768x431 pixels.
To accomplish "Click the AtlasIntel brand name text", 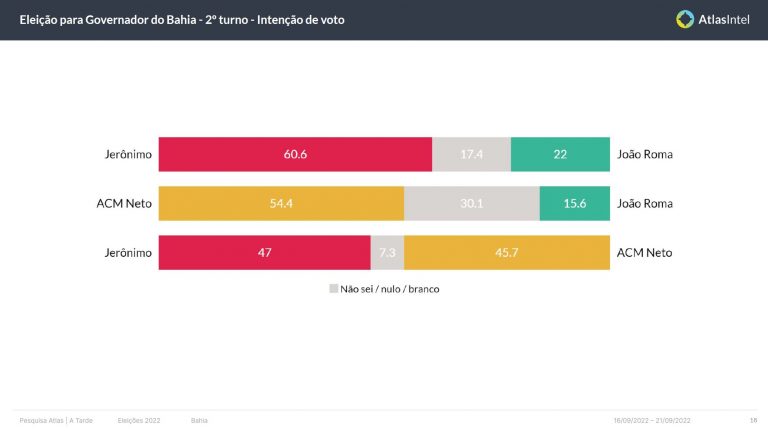I will (x=723, y=20).
